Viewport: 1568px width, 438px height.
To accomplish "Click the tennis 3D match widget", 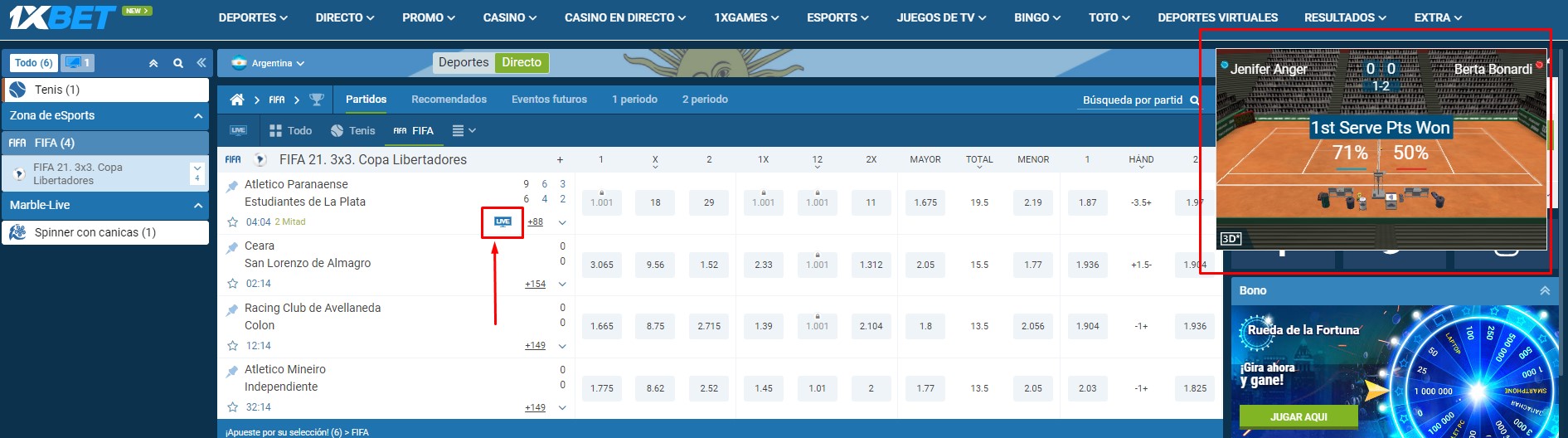I will click(x=1381, y=149).
